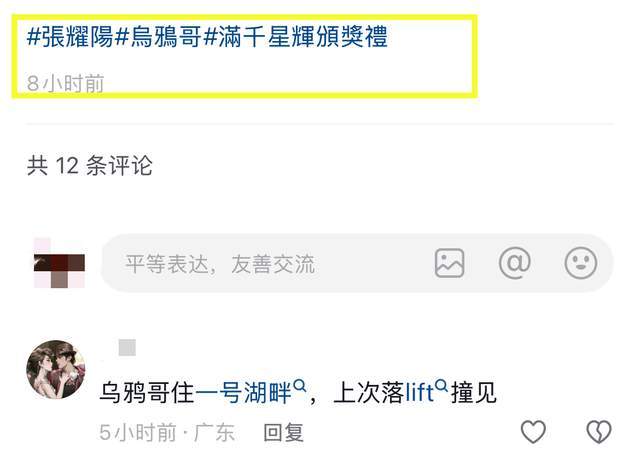Tap the 共 12 条评论 header
The width and height of the screenshot is (640, 455).
coord(90,166)
